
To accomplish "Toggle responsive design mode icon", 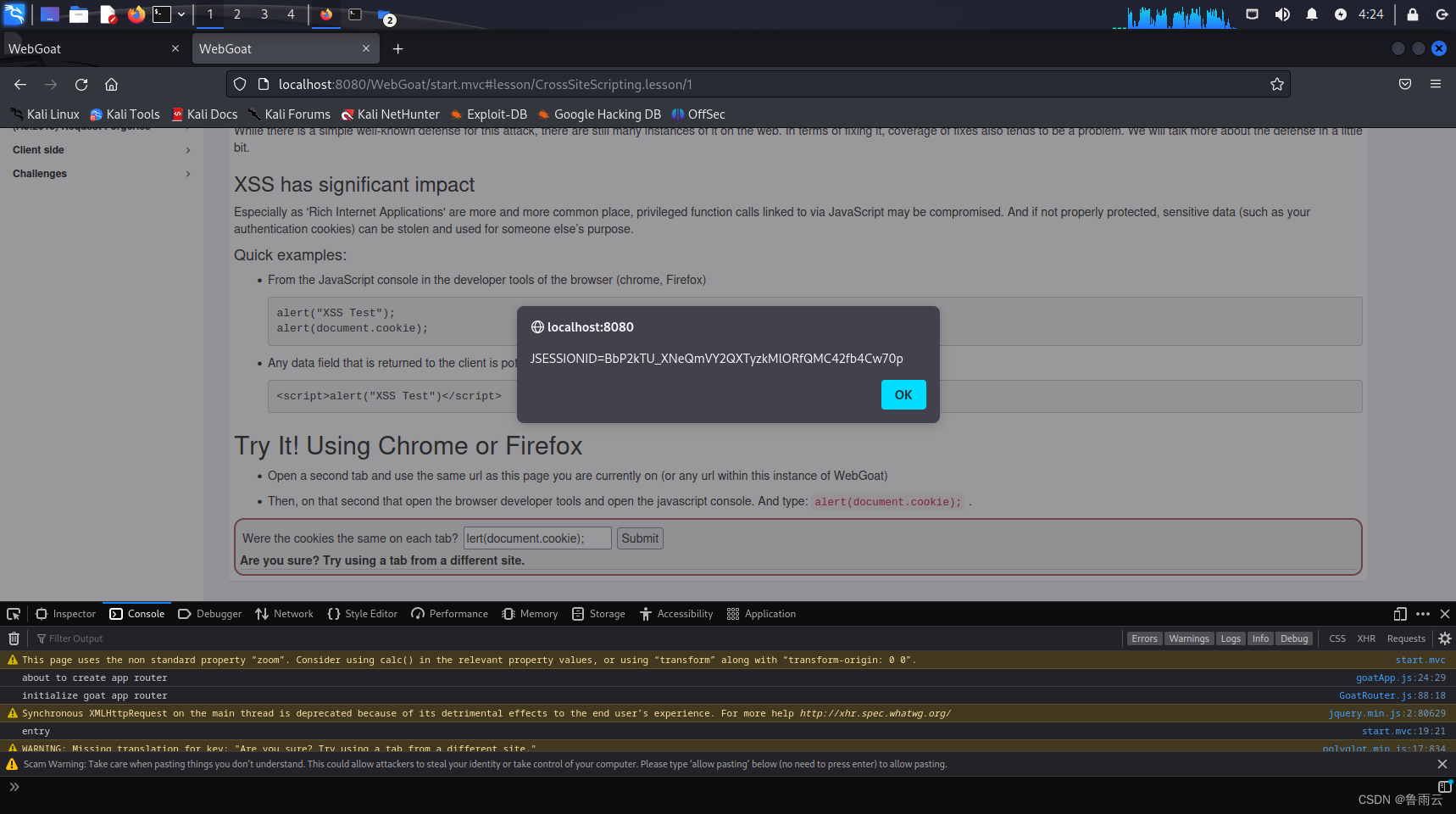I will point(1400,614).
